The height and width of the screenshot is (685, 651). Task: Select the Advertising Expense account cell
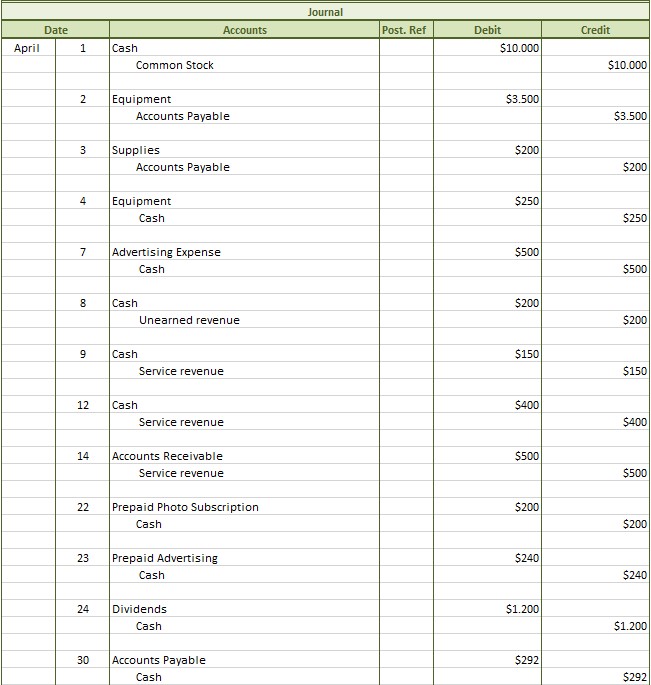(166, 252)
